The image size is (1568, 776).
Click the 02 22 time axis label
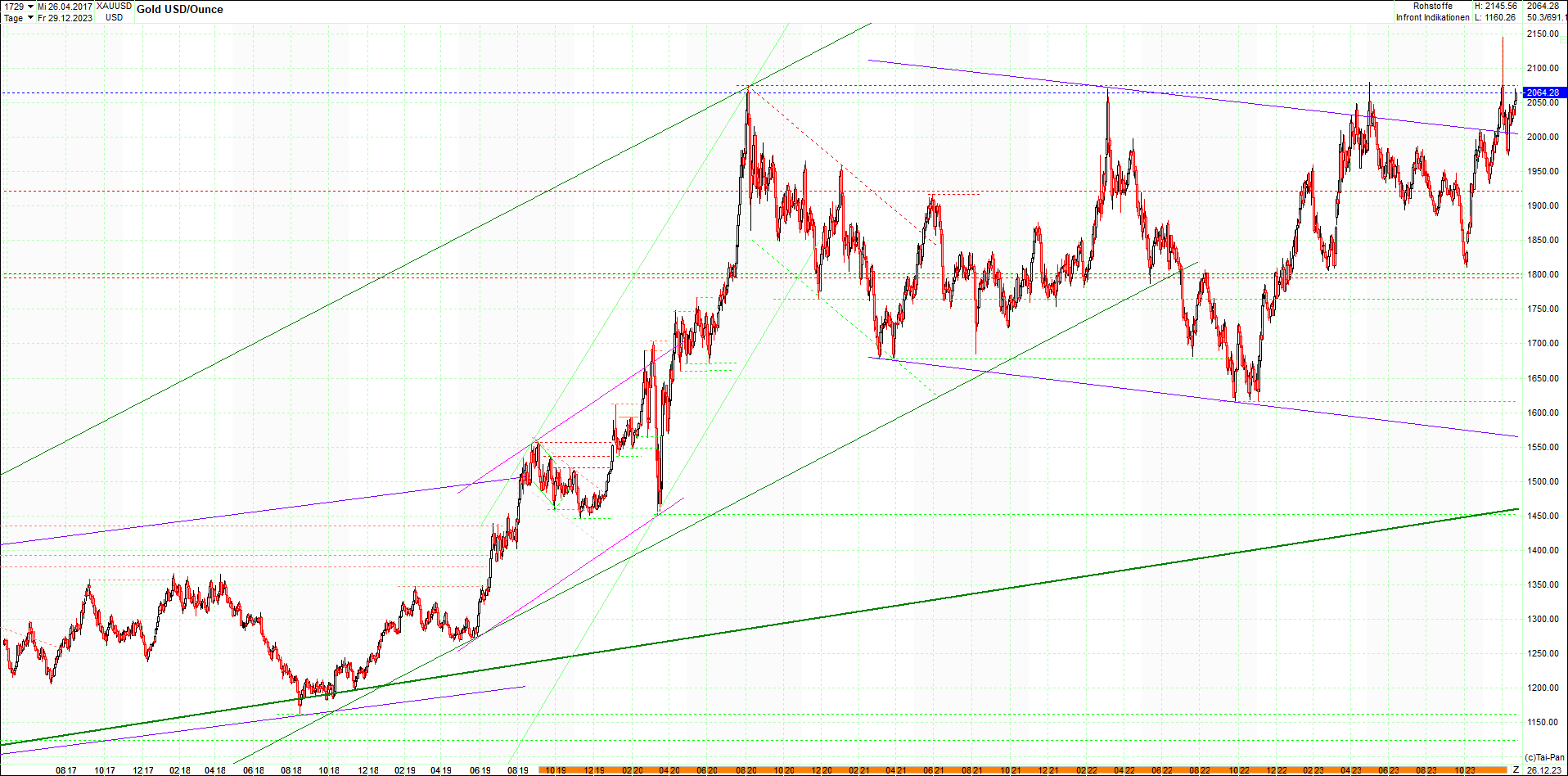coord(1087,770)
